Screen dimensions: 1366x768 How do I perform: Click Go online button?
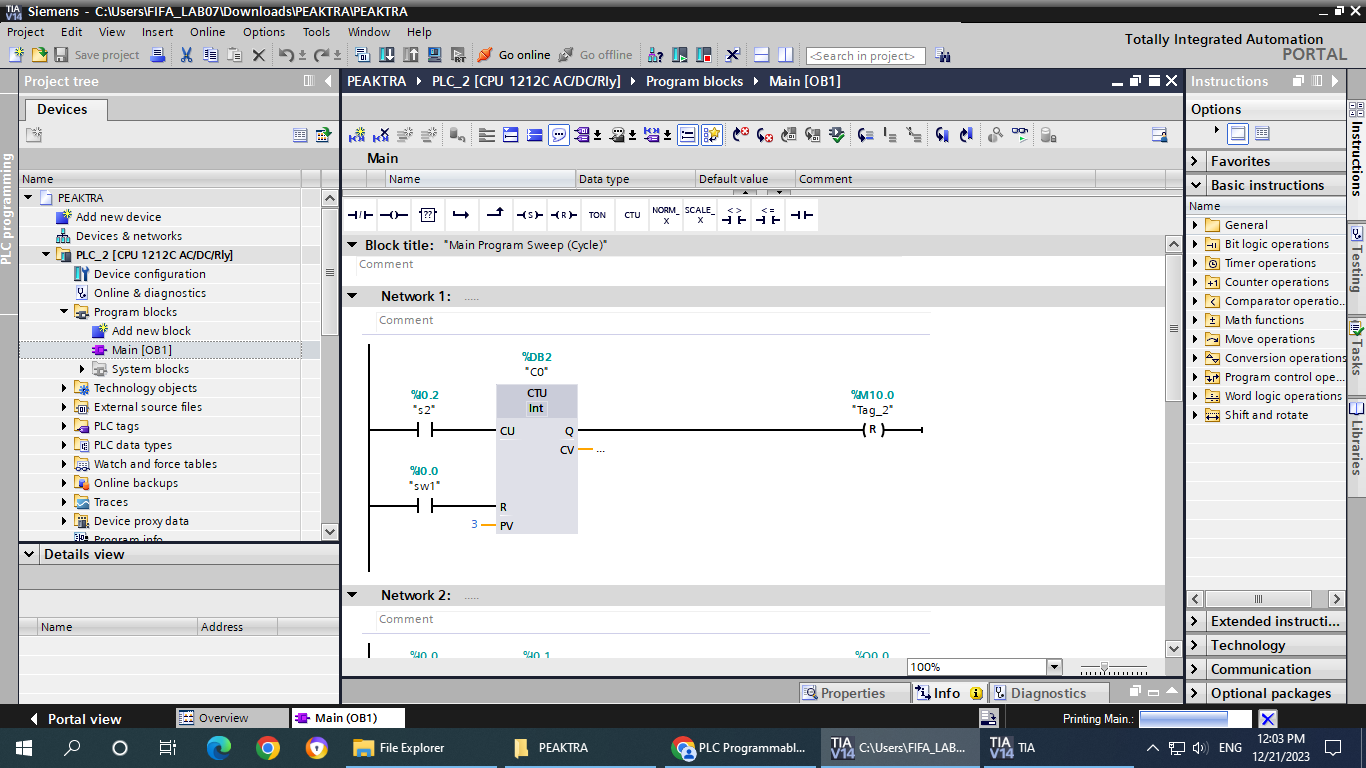[514, 55]
